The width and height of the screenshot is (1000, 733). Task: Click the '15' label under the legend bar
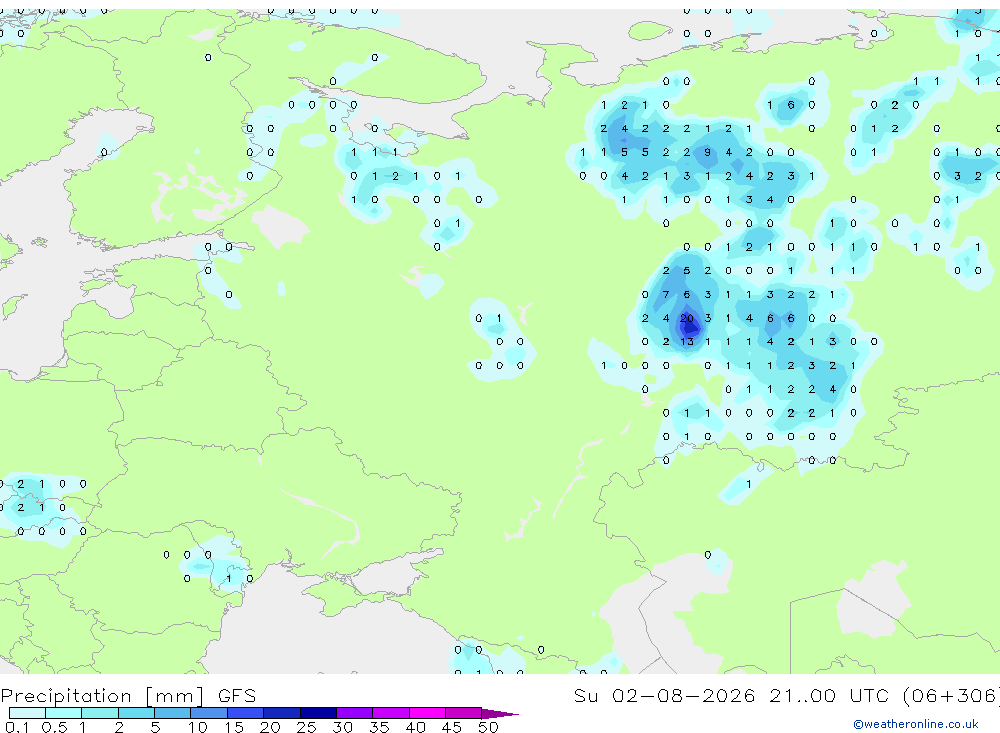(234, 727)
